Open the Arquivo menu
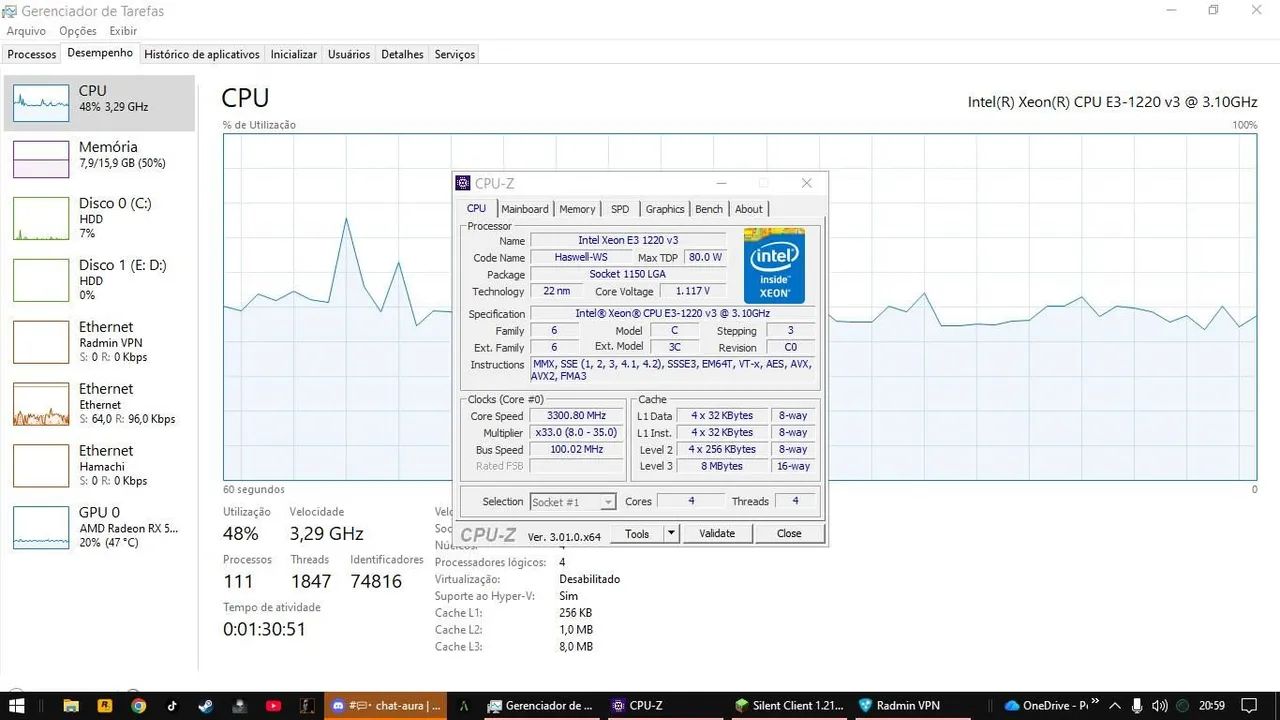 26,31
